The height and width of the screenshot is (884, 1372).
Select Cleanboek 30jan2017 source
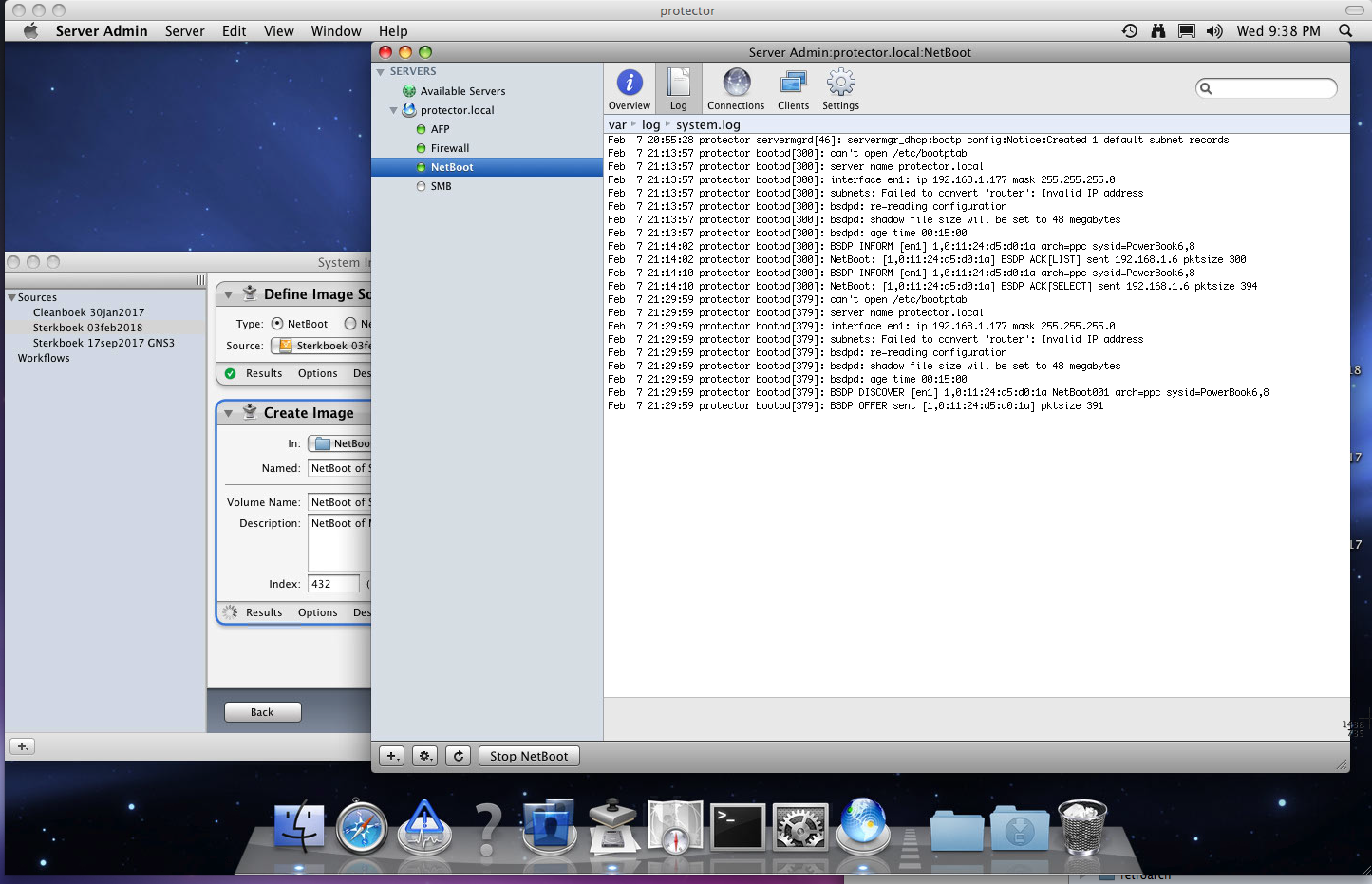pyautogui.click(x=88, y=312)
